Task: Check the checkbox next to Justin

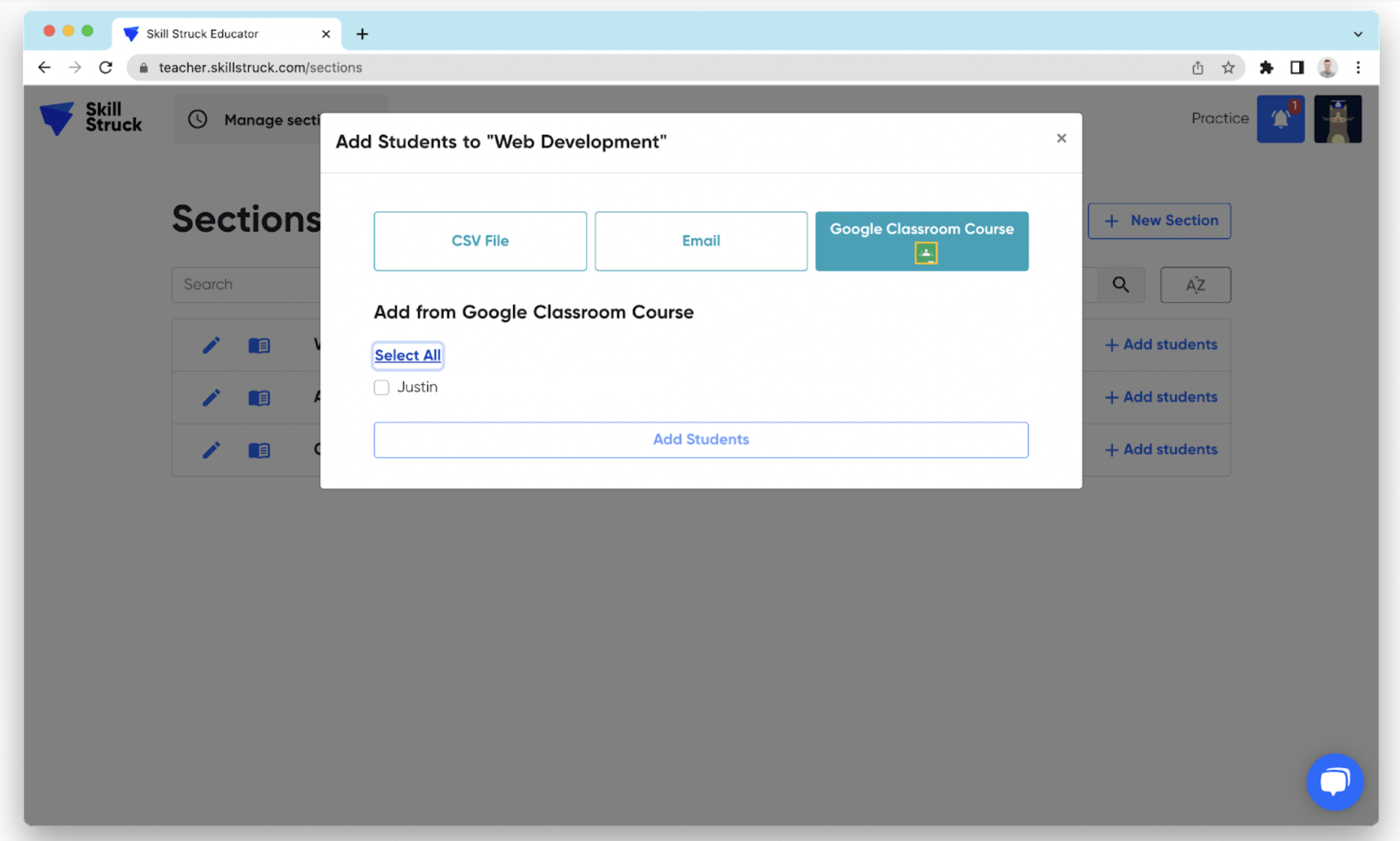Action: [x=381, y=387]
